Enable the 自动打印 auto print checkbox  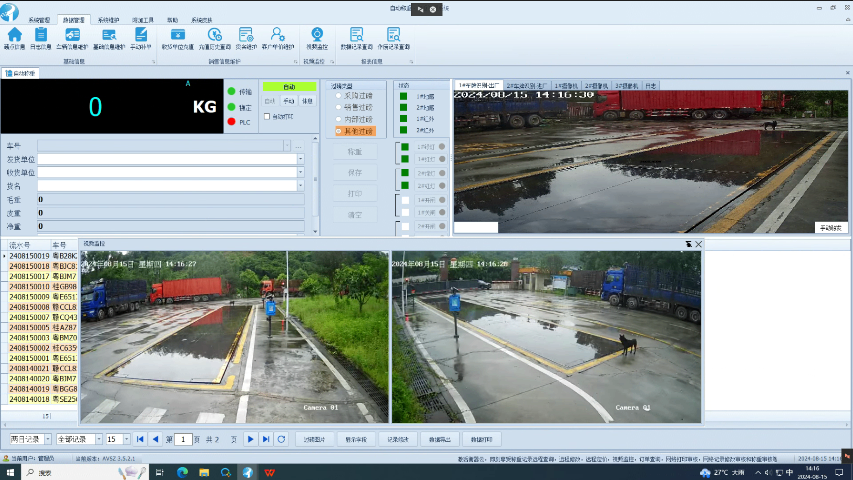click(265, 116)
